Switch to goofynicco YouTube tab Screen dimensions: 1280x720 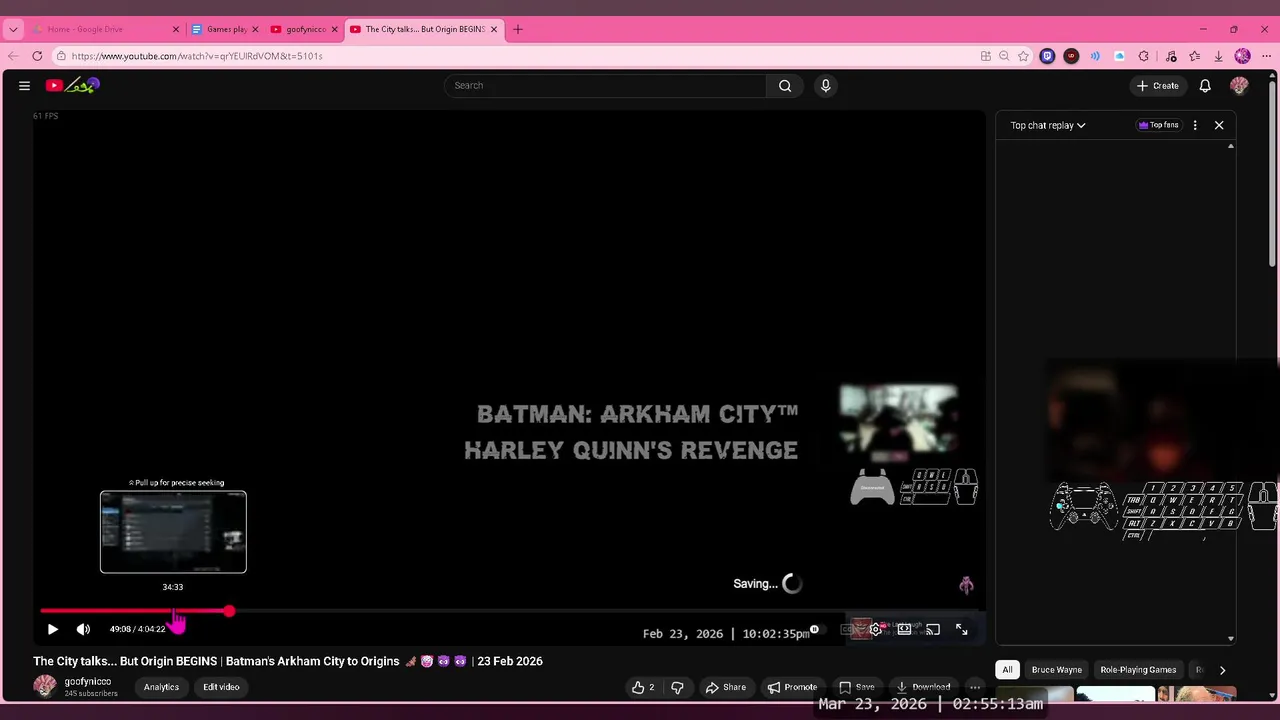click(x=304, y=29)
